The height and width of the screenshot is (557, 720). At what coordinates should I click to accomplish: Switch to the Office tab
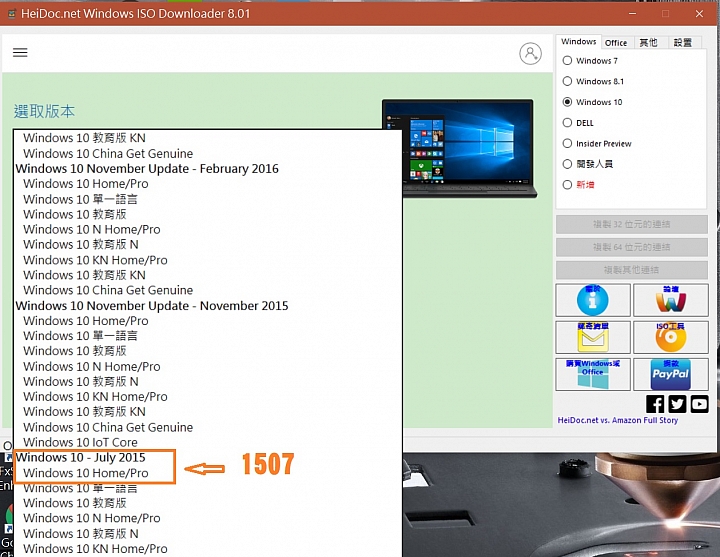point(616,43)
